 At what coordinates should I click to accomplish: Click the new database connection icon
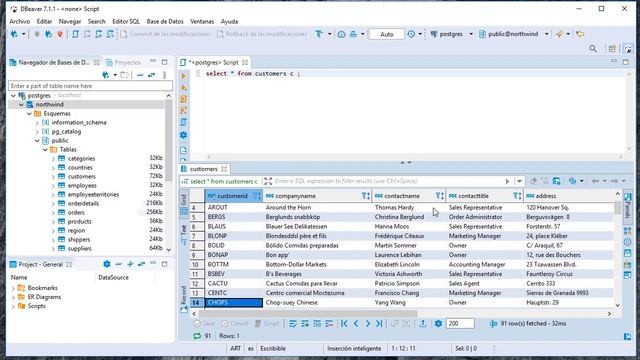point(14,34)
